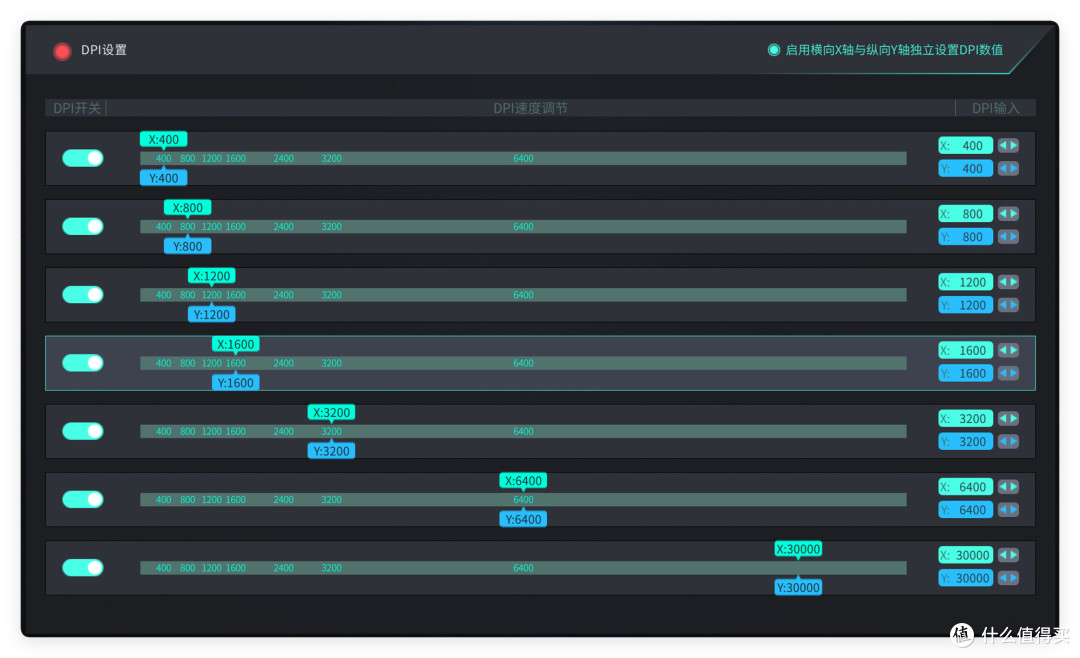Focus the Y: 30000 DPI input

coord(966,577)
